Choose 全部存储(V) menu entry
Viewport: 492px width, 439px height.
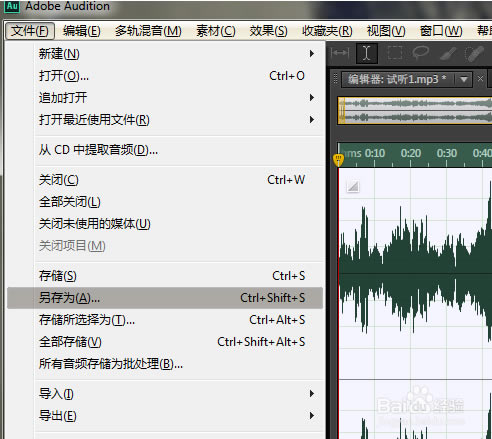click(165, 342)
